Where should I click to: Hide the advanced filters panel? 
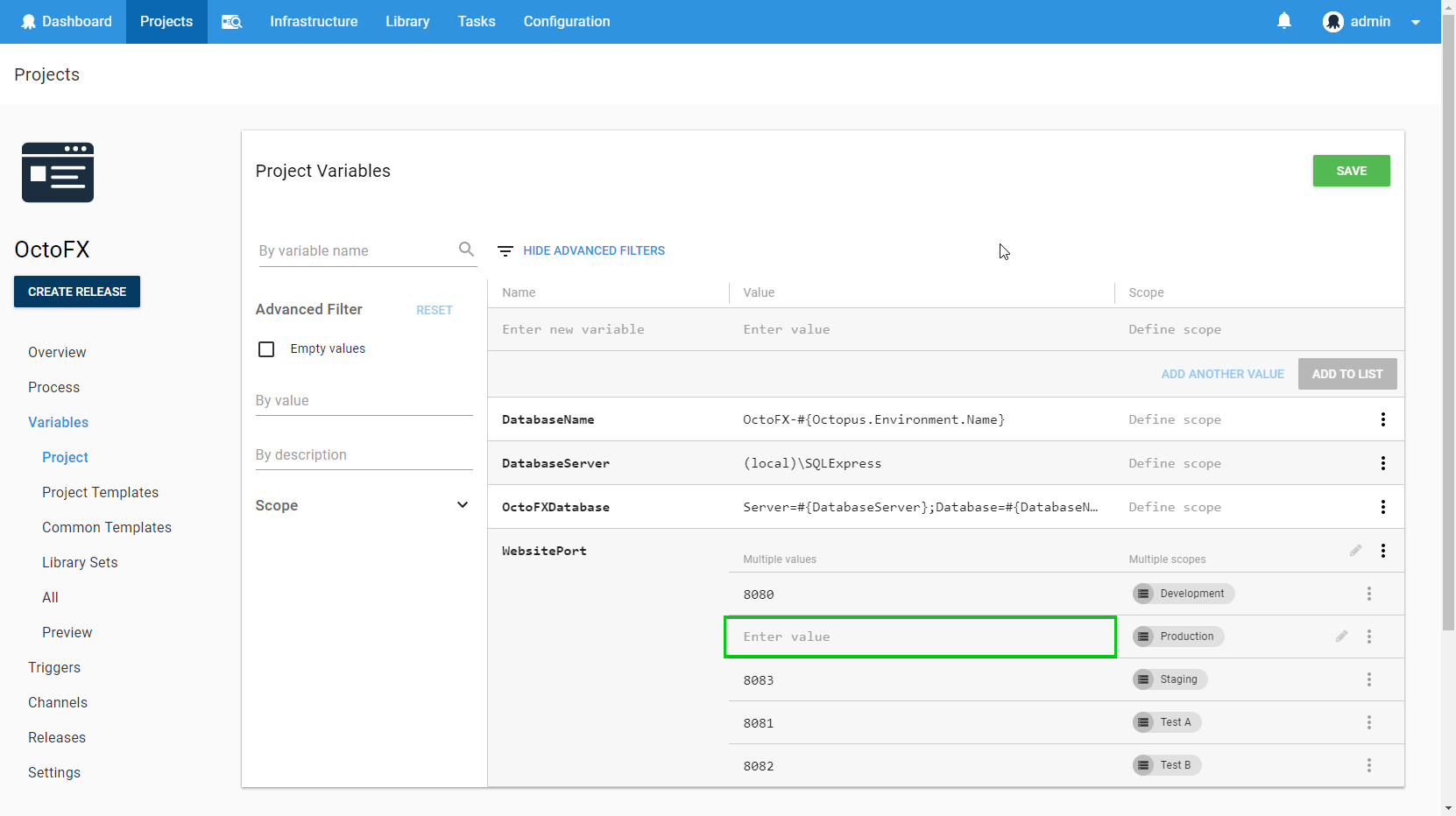tap(593, 250)
